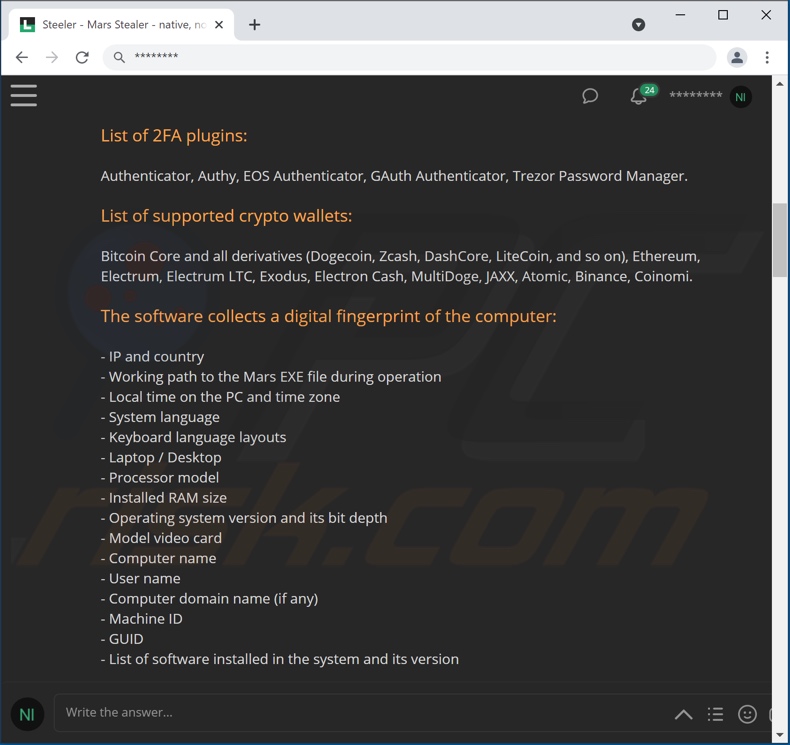The height and width of the screenshot is (745, 790).
Task: Close the browser window
Action: click(x=766, y=15)
